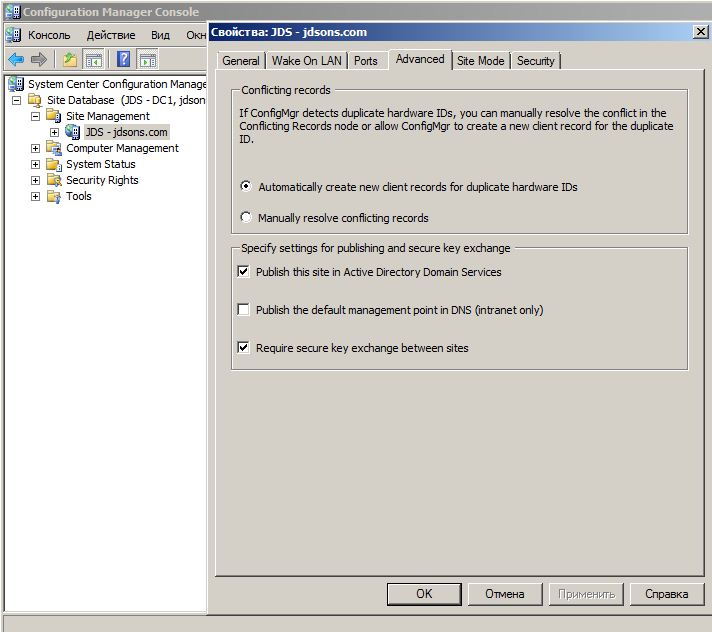Select Automatically create new client records option
Image resolution: width=712 pixels, height=632 pixels.
(x=246, y=186)
